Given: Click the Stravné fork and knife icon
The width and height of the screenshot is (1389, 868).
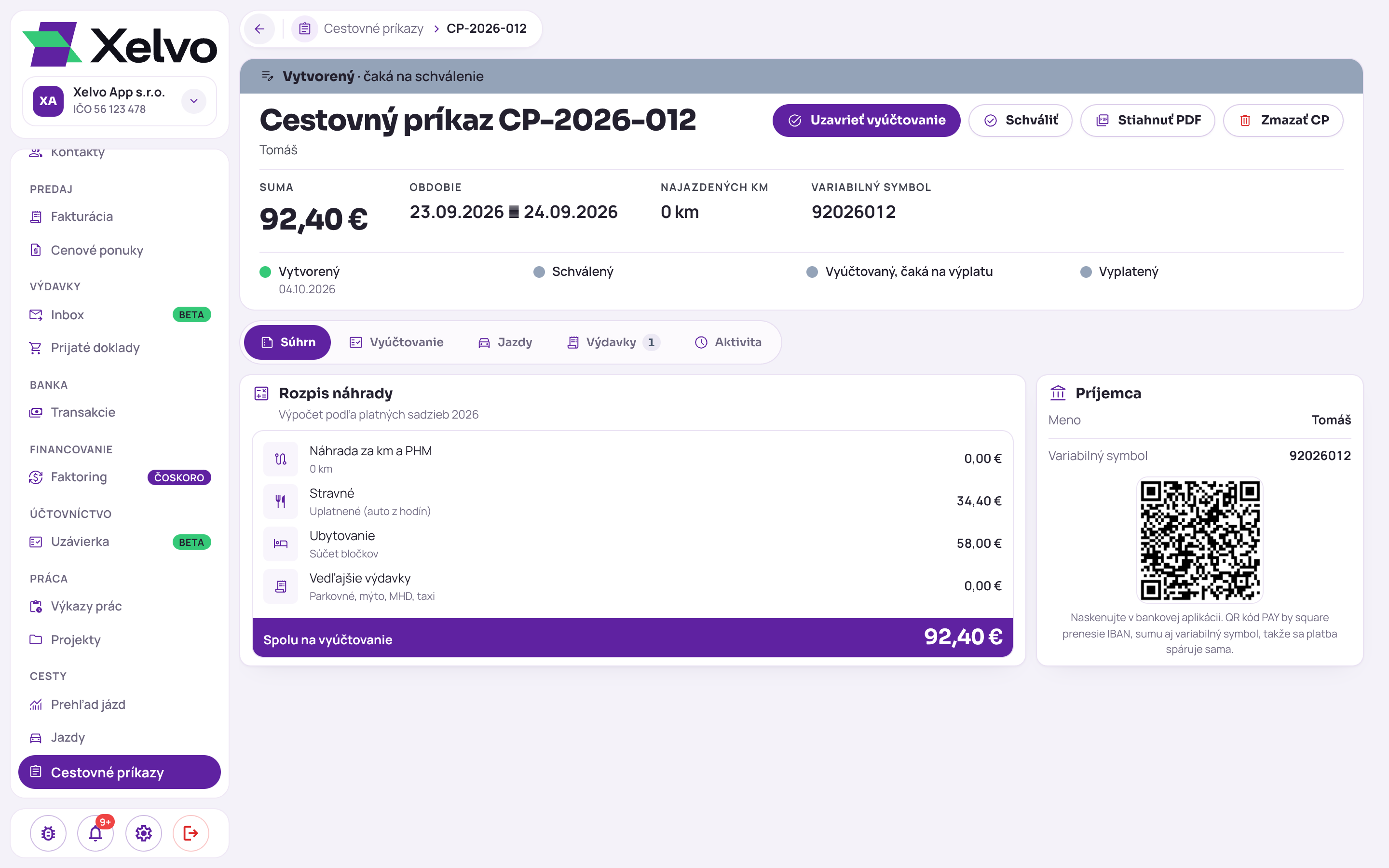Looking at the screenshot, I should coord(281,501).
